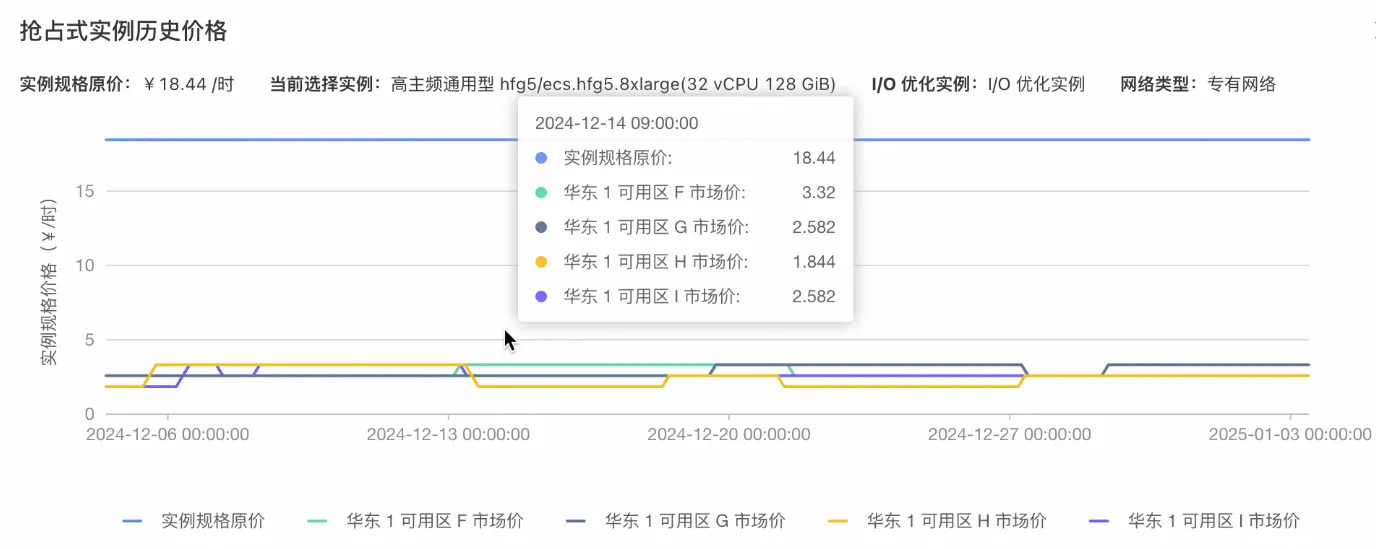The image size is (1376, 549).
Task: Click x-axis label 2024-12-13 00:00:00
Action: click(448, 435)
